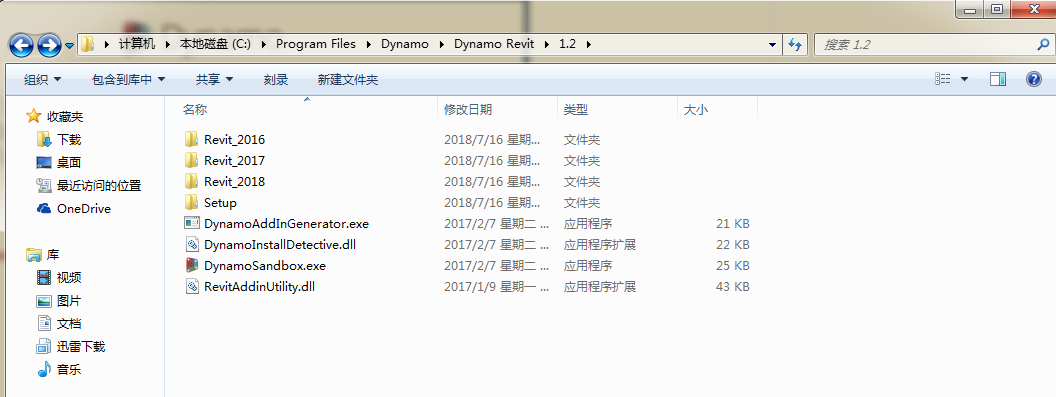
Task: Click the change view icon
Action: [943, 79]
